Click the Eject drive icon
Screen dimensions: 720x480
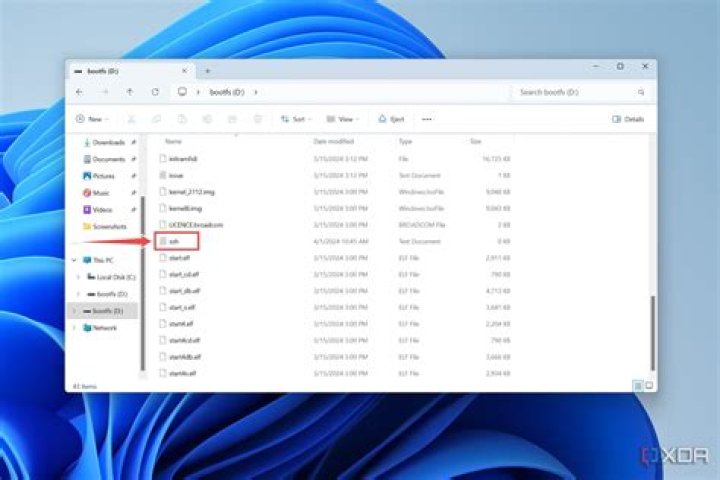(390, 119)
